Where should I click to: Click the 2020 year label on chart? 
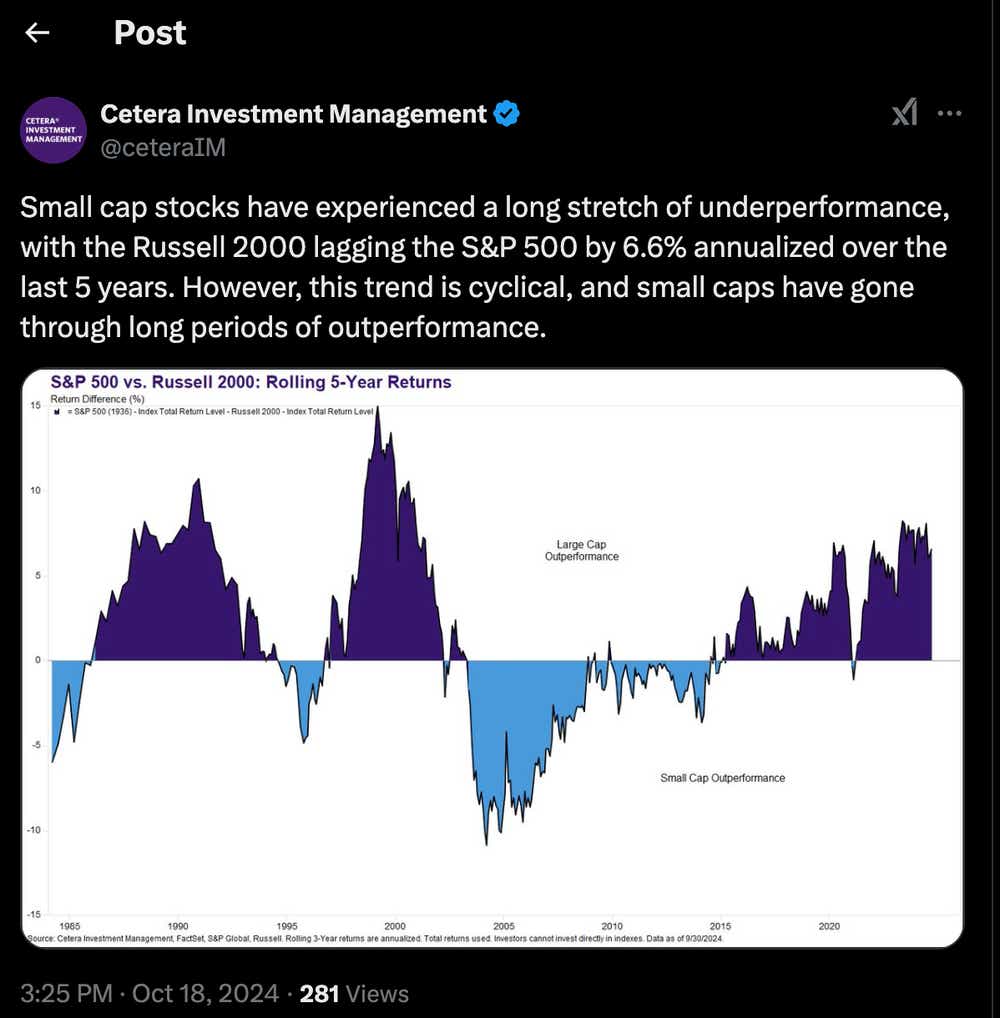click(x=828, y=926)
